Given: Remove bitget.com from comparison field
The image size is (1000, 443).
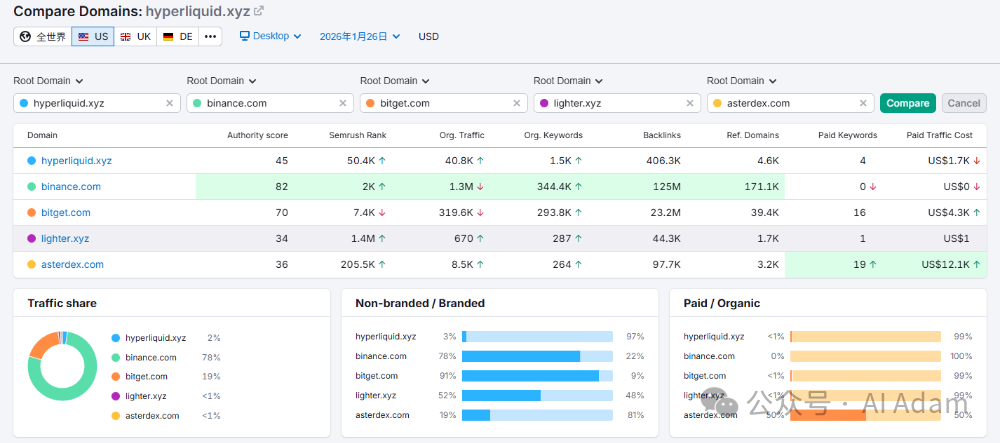Looking at the screenshot, I should [x=516, y=103].
